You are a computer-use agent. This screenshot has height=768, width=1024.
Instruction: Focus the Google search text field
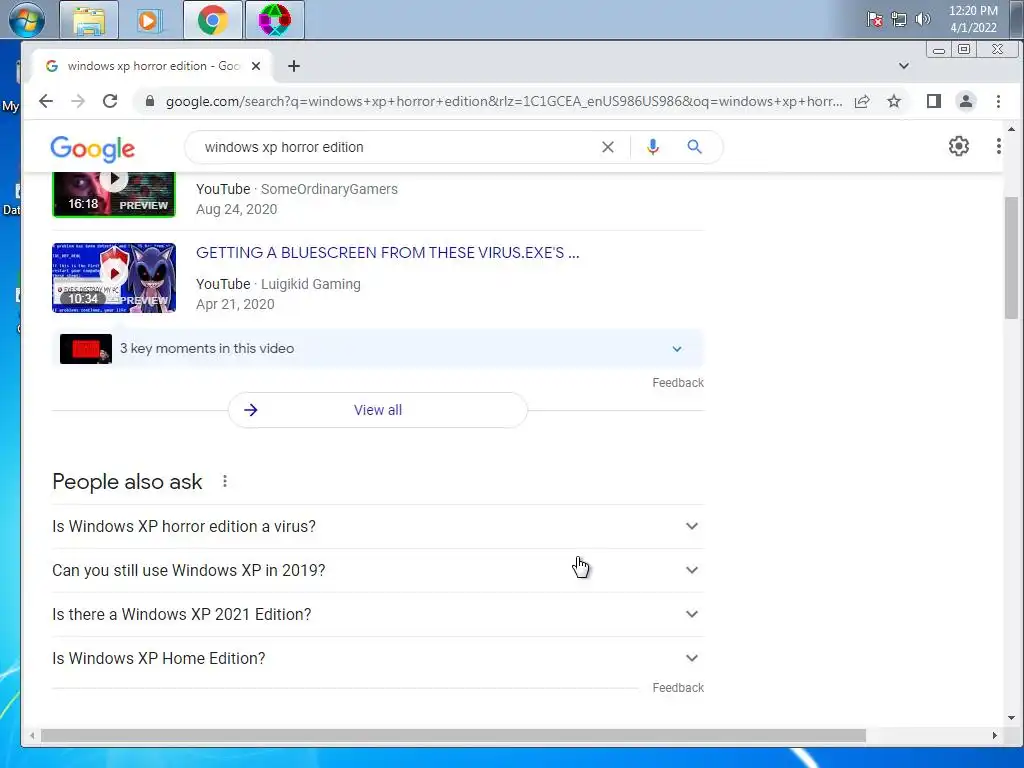pos(398,147)
